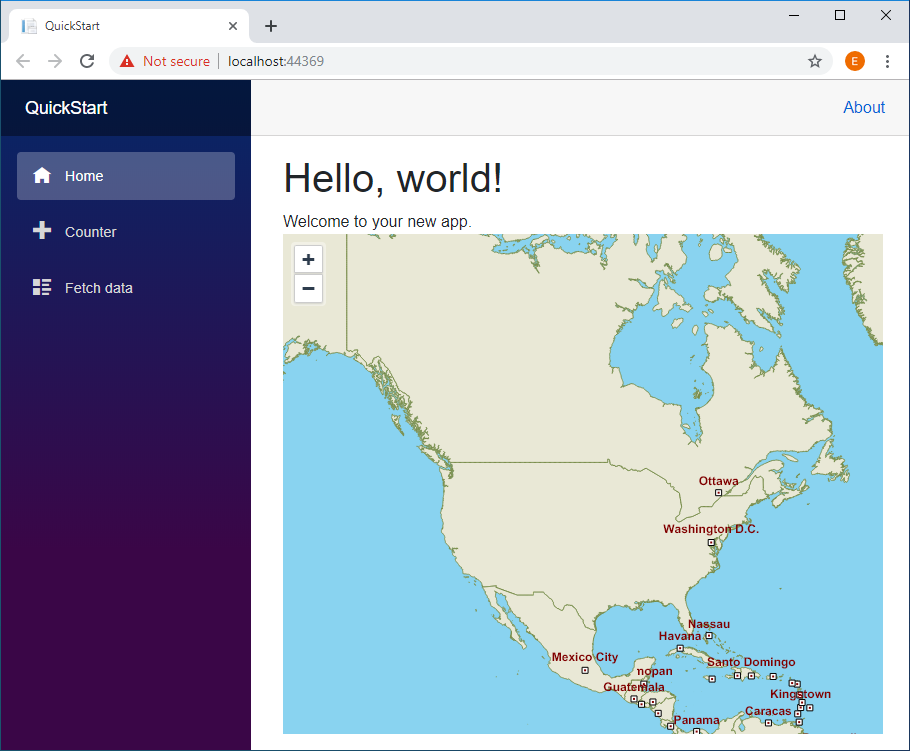Click the About link

point(864,107)
